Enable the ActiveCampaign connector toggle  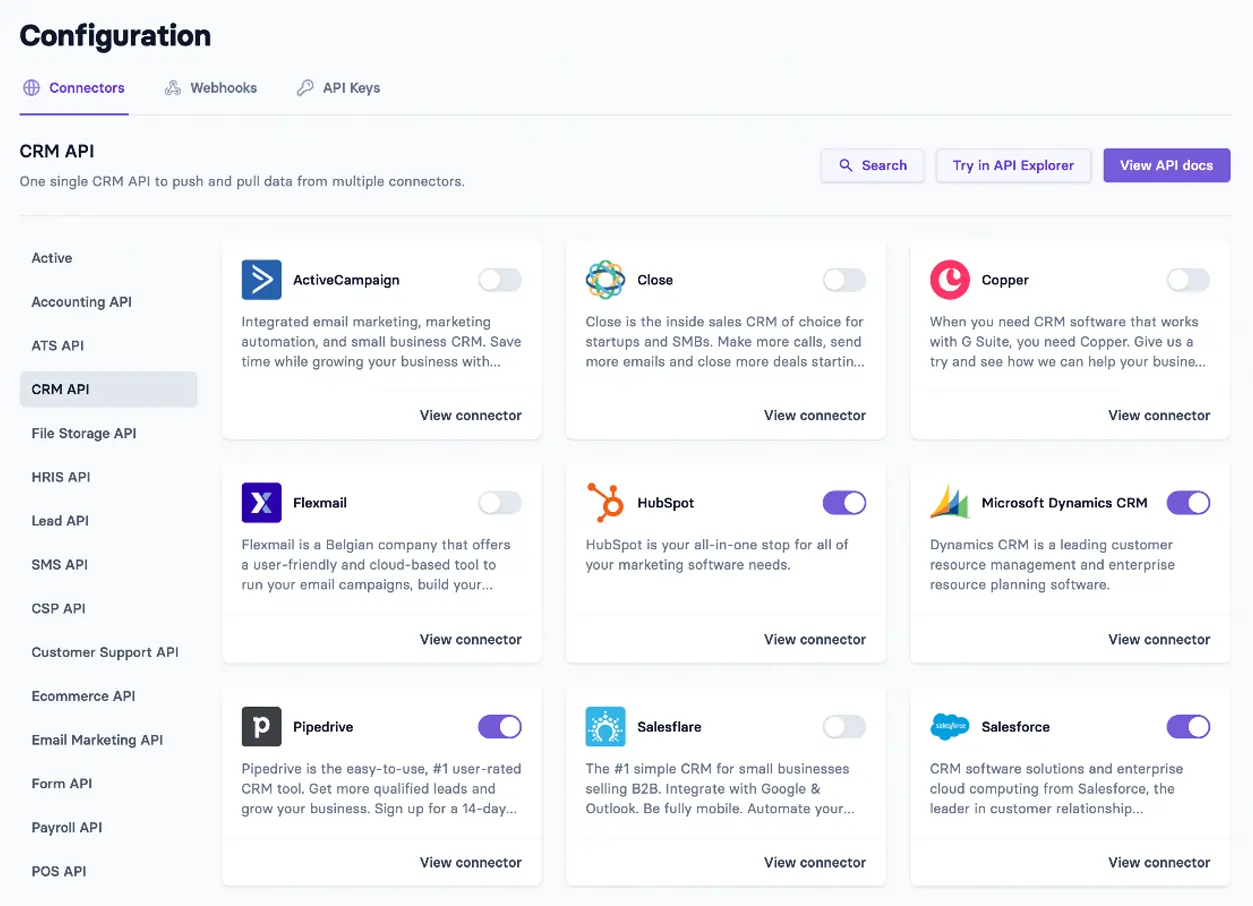(500, 280)
